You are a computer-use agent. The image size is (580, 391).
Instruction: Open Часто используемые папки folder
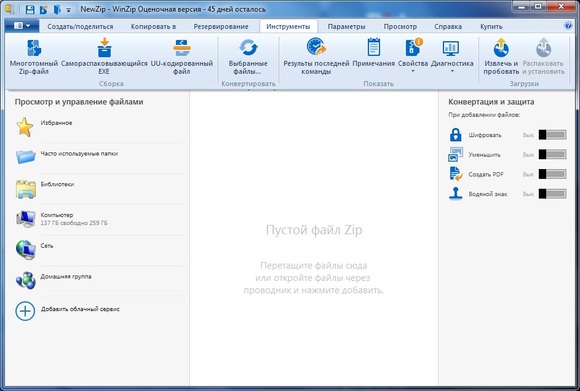click(26, 156)
